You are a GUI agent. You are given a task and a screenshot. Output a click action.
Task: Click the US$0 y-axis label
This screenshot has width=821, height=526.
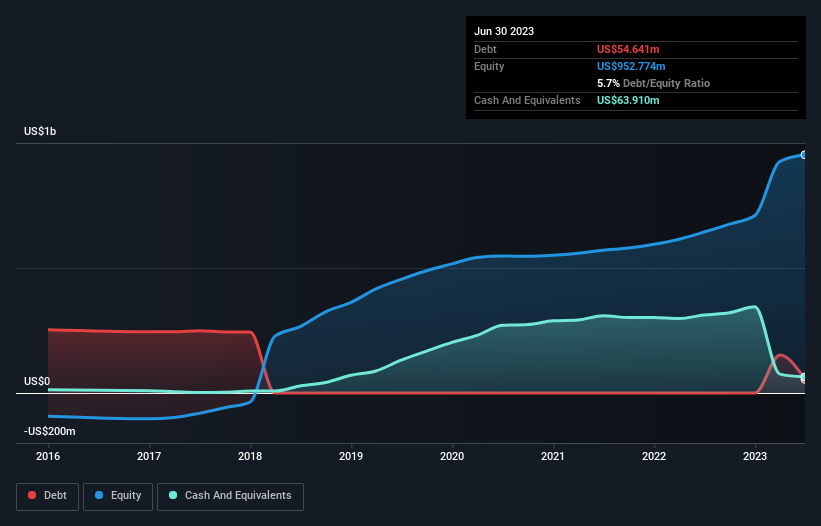coord(37,382)
